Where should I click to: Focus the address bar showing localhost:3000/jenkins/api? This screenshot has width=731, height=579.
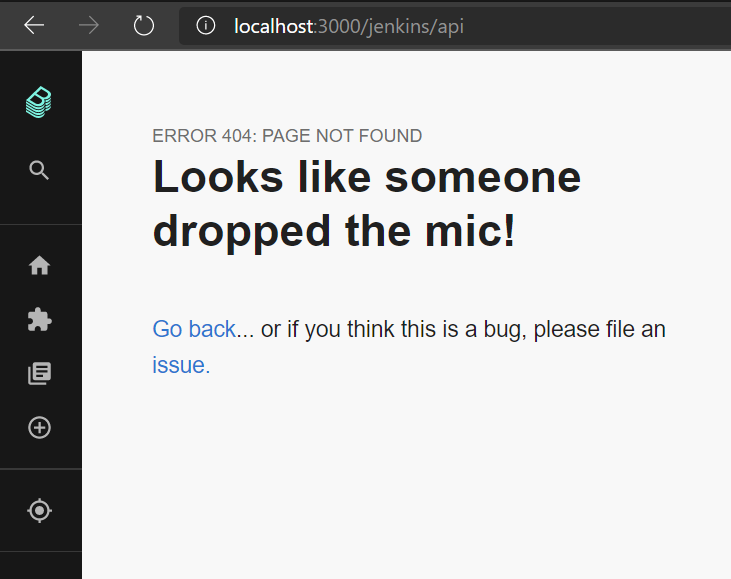click(455, 26)
